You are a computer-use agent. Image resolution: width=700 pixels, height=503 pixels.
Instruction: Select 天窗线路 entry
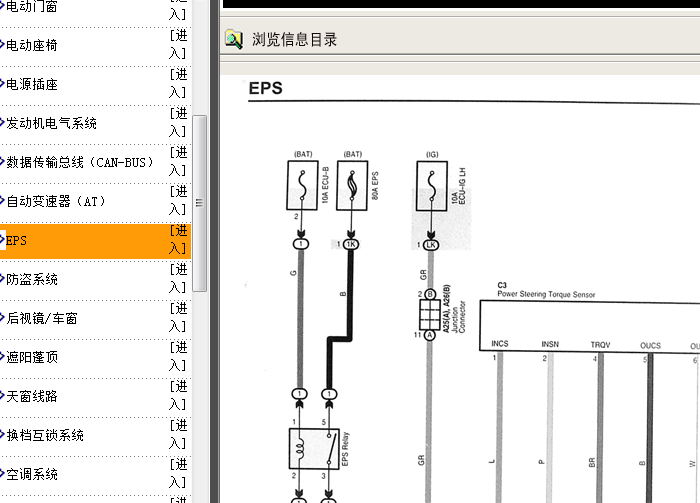[32, 396]
